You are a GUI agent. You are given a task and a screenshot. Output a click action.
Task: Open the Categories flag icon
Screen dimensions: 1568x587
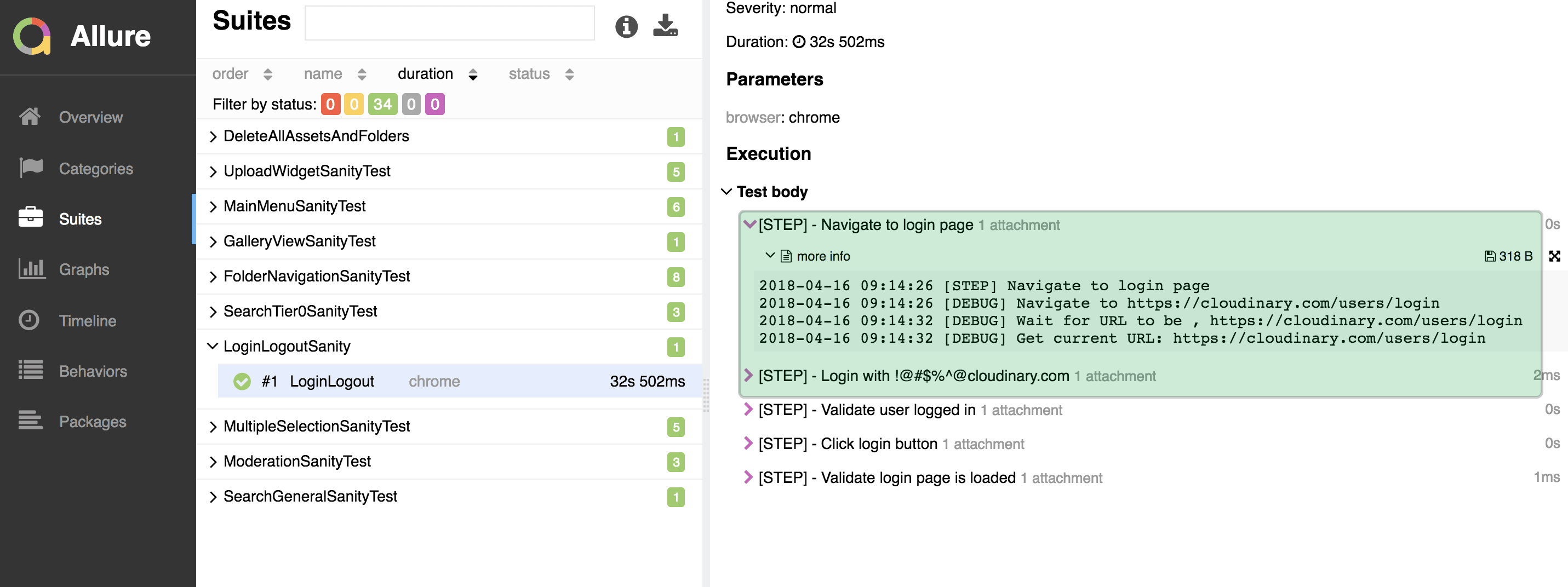pos(31,168)
